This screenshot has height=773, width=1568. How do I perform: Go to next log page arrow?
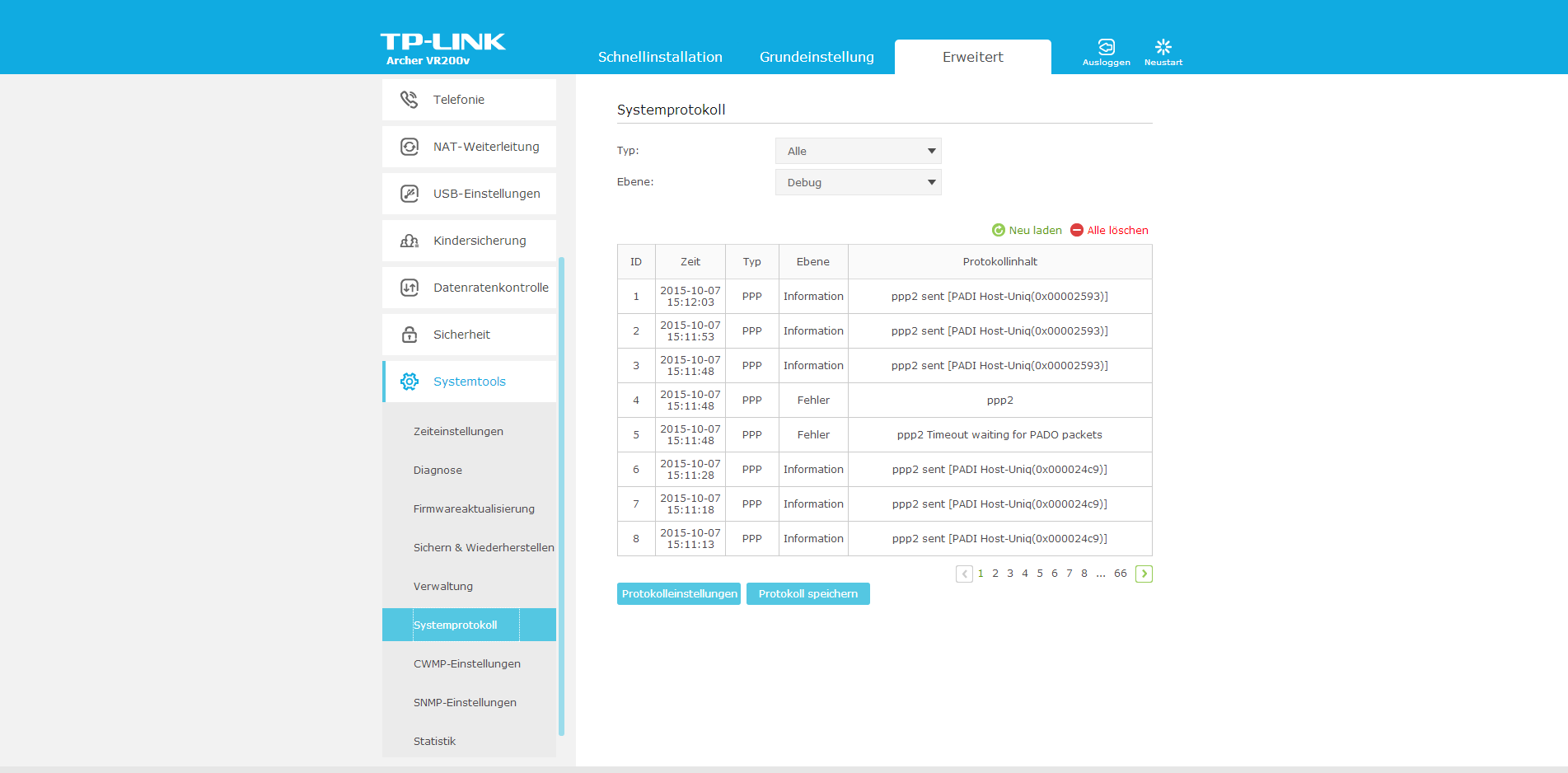pos(1144,574)
